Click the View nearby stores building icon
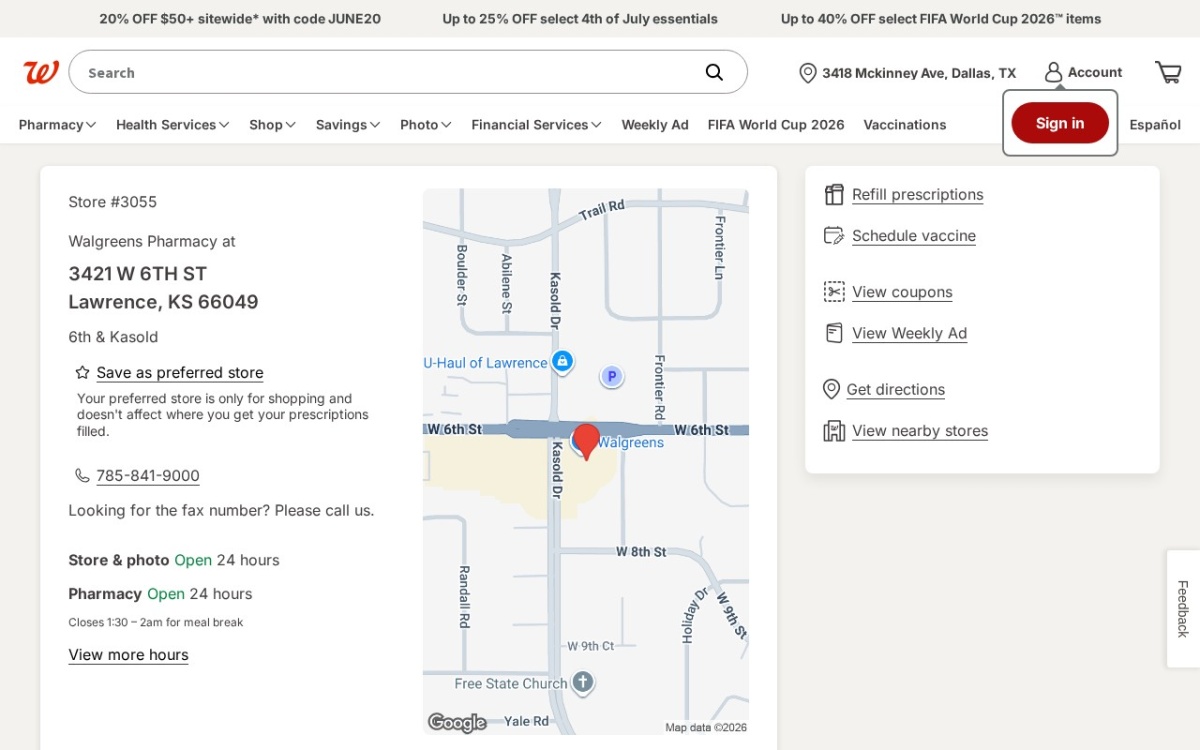 pyautogui.click(x=834, y=431)
